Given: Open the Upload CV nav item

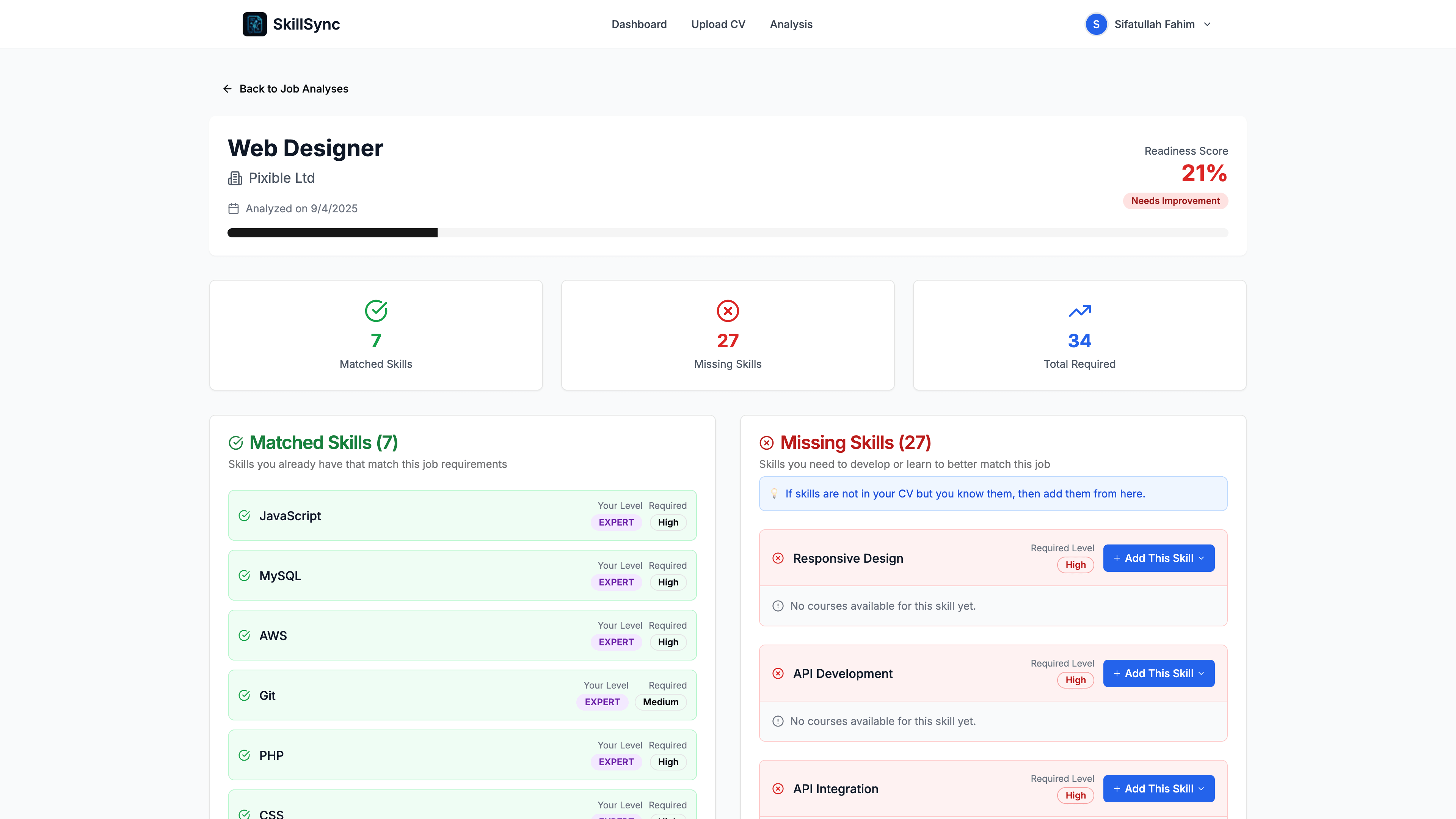Looking at the screenshot, I should click(718, 24).
